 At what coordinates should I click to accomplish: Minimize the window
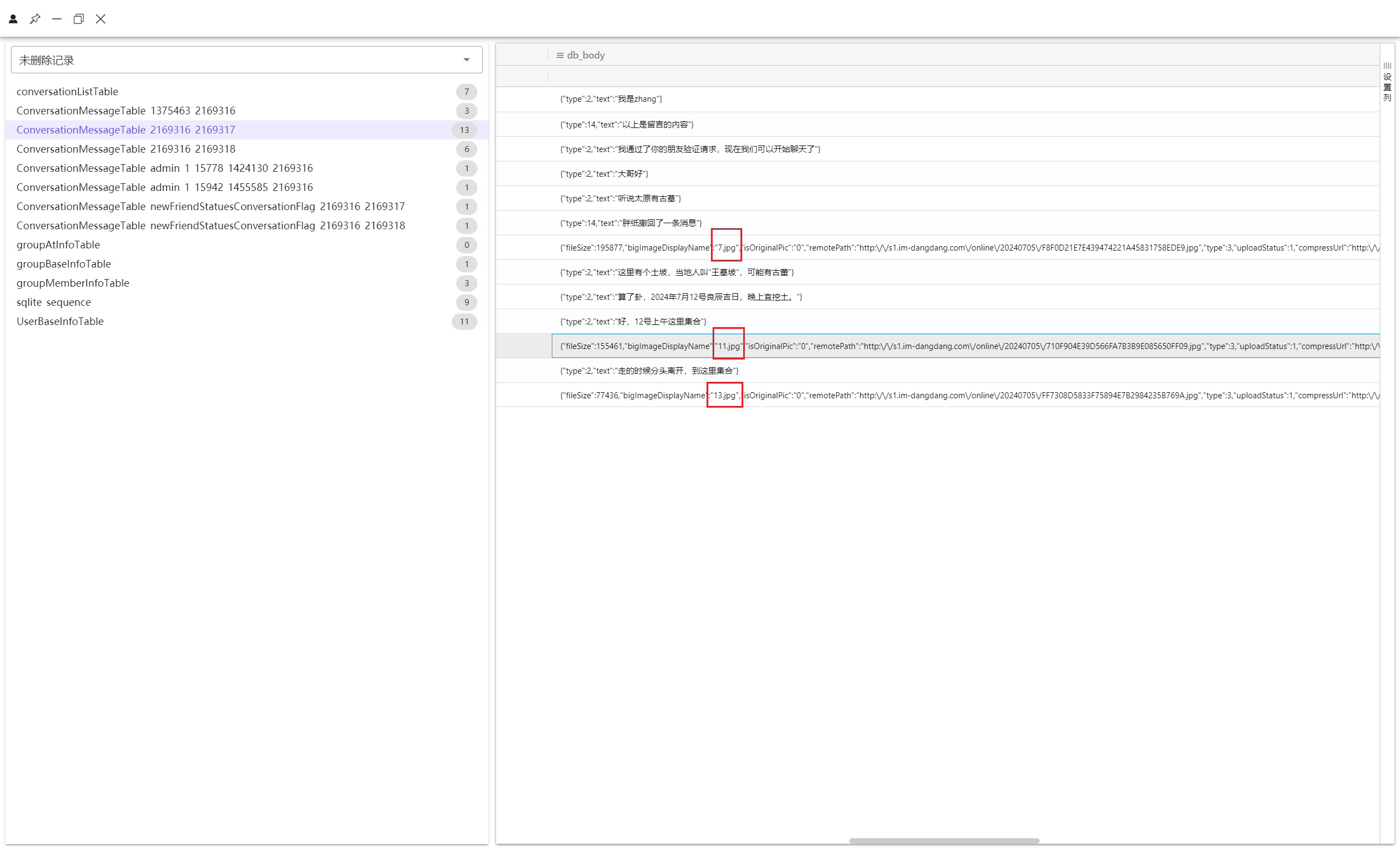coord(57,19)
